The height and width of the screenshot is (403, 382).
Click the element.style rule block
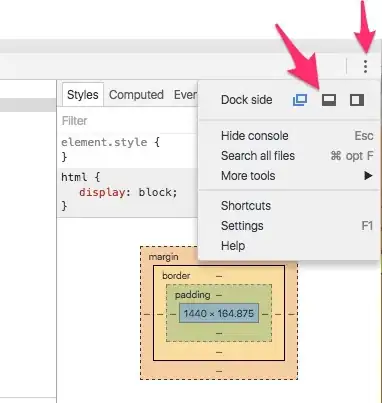point(128,149)
